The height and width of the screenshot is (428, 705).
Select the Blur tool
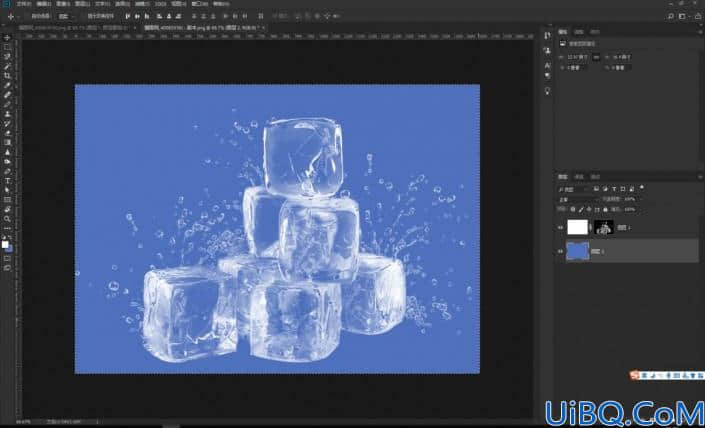(7, 152)
